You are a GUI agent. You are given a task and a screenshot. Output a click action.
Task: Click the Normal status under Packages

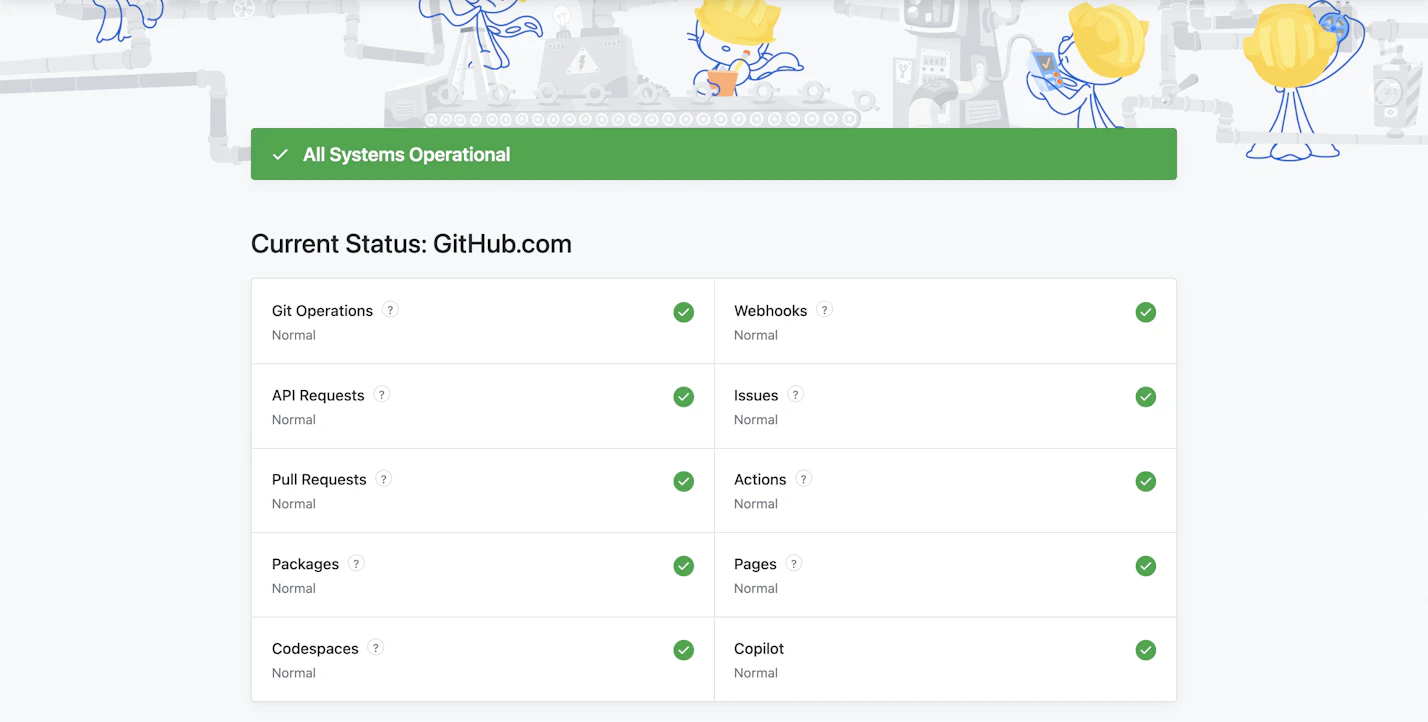pyautogui.click(x=294, y=589)
